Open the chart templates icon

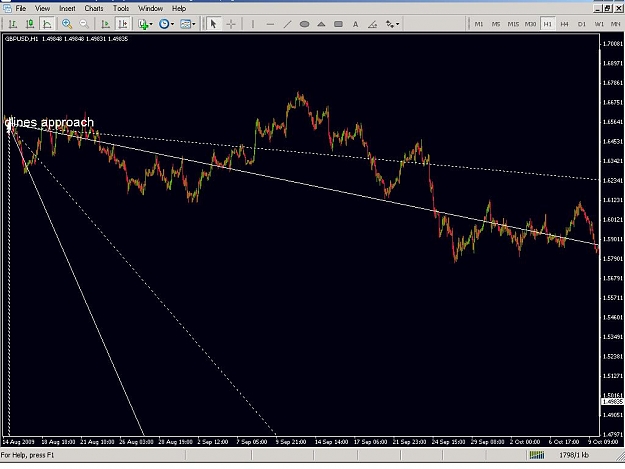185,24
